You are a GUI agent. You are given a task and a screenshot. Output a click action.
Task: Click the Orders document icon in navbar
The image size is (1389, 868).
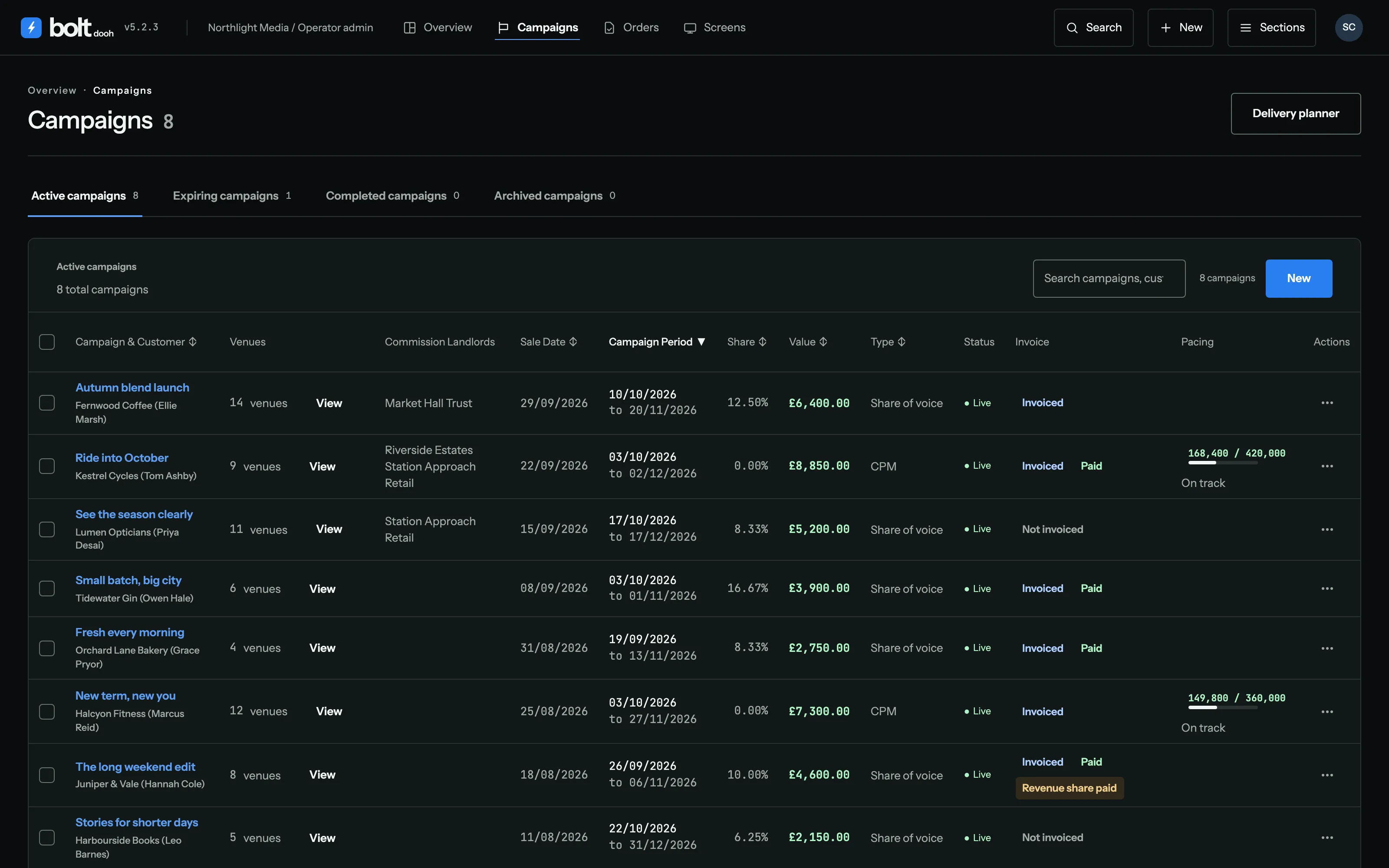(x=609, y=27)
